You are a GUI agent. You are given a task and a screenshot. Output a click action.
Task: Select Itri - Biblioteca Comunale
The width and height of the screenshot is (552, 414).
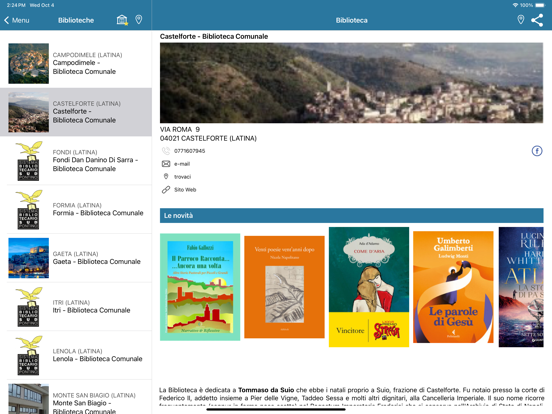[x=76, y=306]
